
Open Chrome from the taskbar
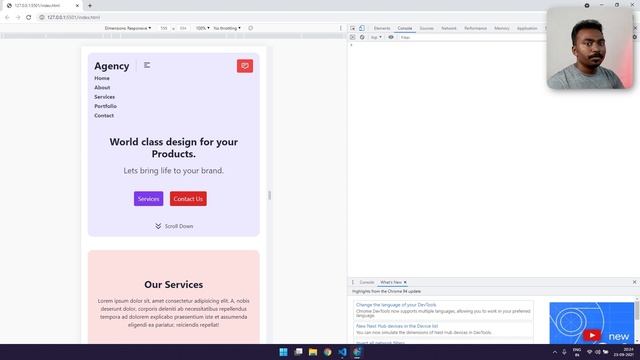[x=328, y=352]
